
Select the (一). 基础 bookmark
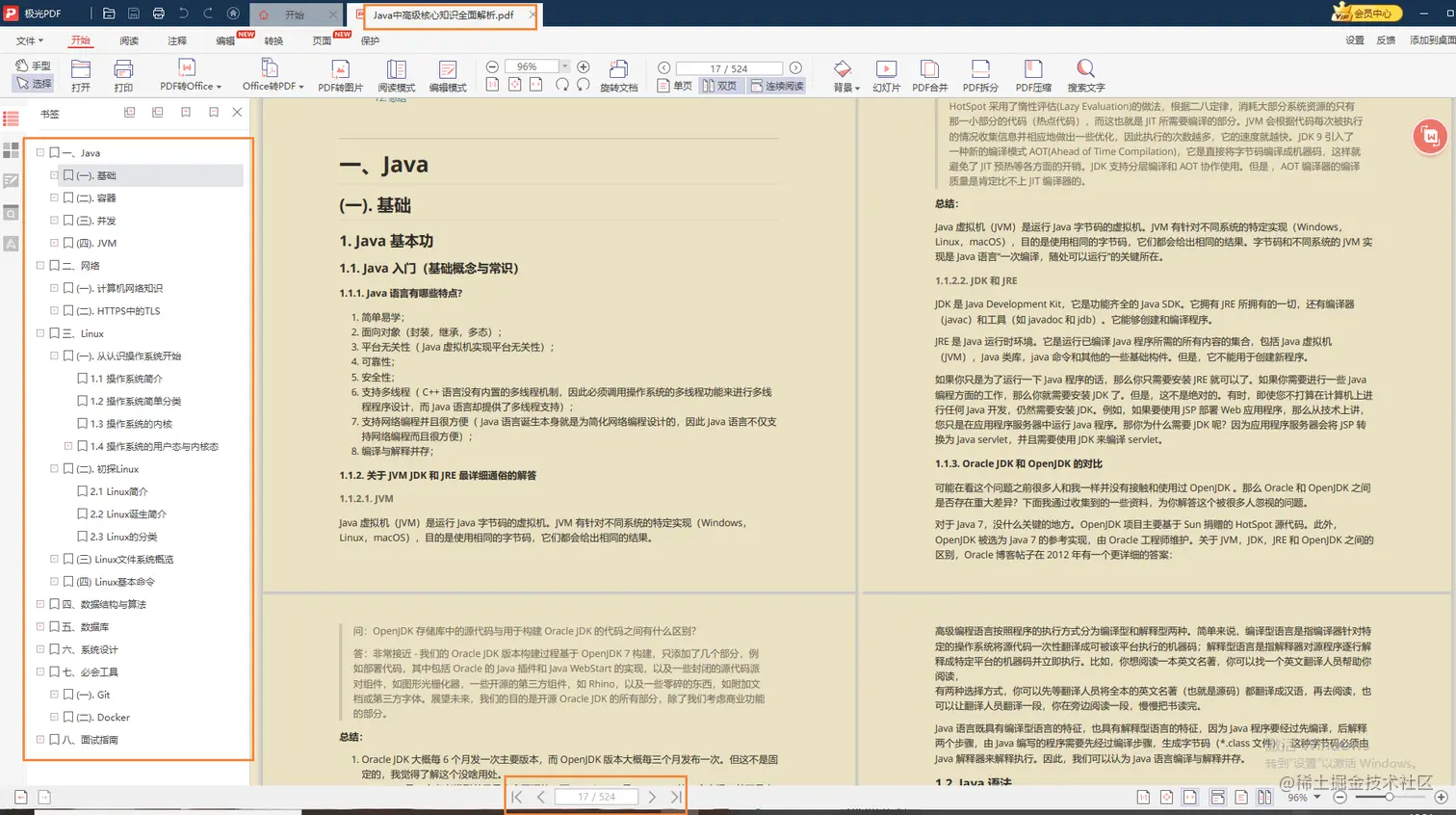152,175
